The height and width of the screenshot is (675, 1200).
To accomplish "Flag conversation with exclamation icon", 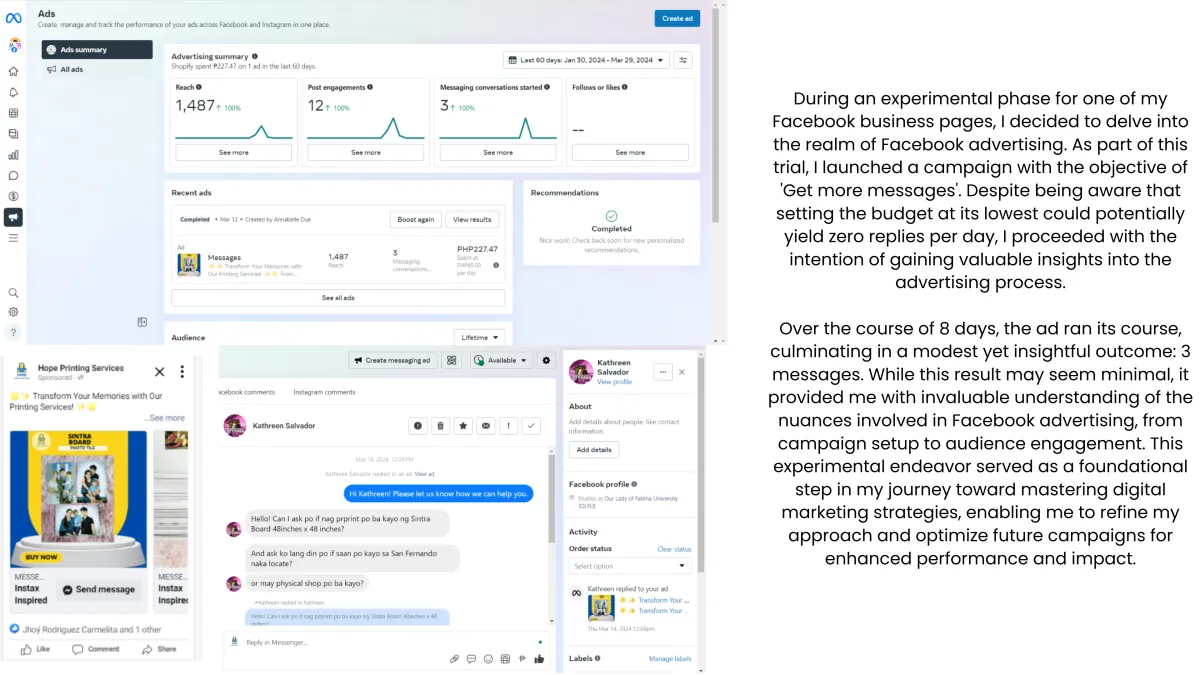I will pos(509,426).
